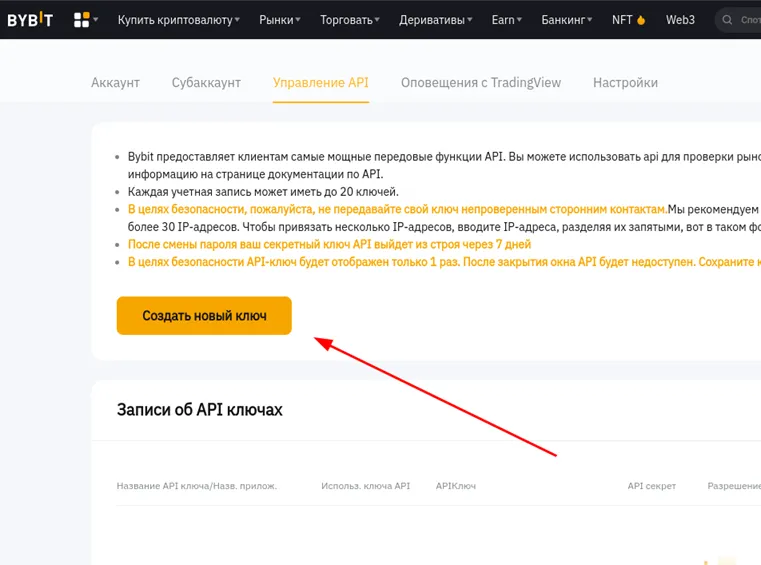Click the search input field in header

pyautogui.click(x=748, y=20)
